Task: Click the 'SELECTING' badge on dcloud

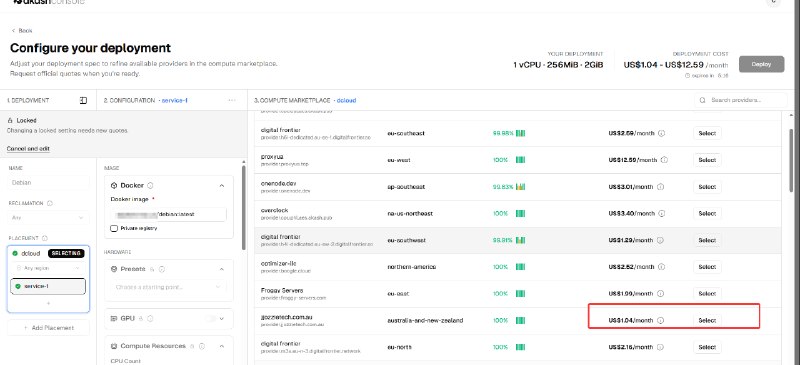Action: 66,253
